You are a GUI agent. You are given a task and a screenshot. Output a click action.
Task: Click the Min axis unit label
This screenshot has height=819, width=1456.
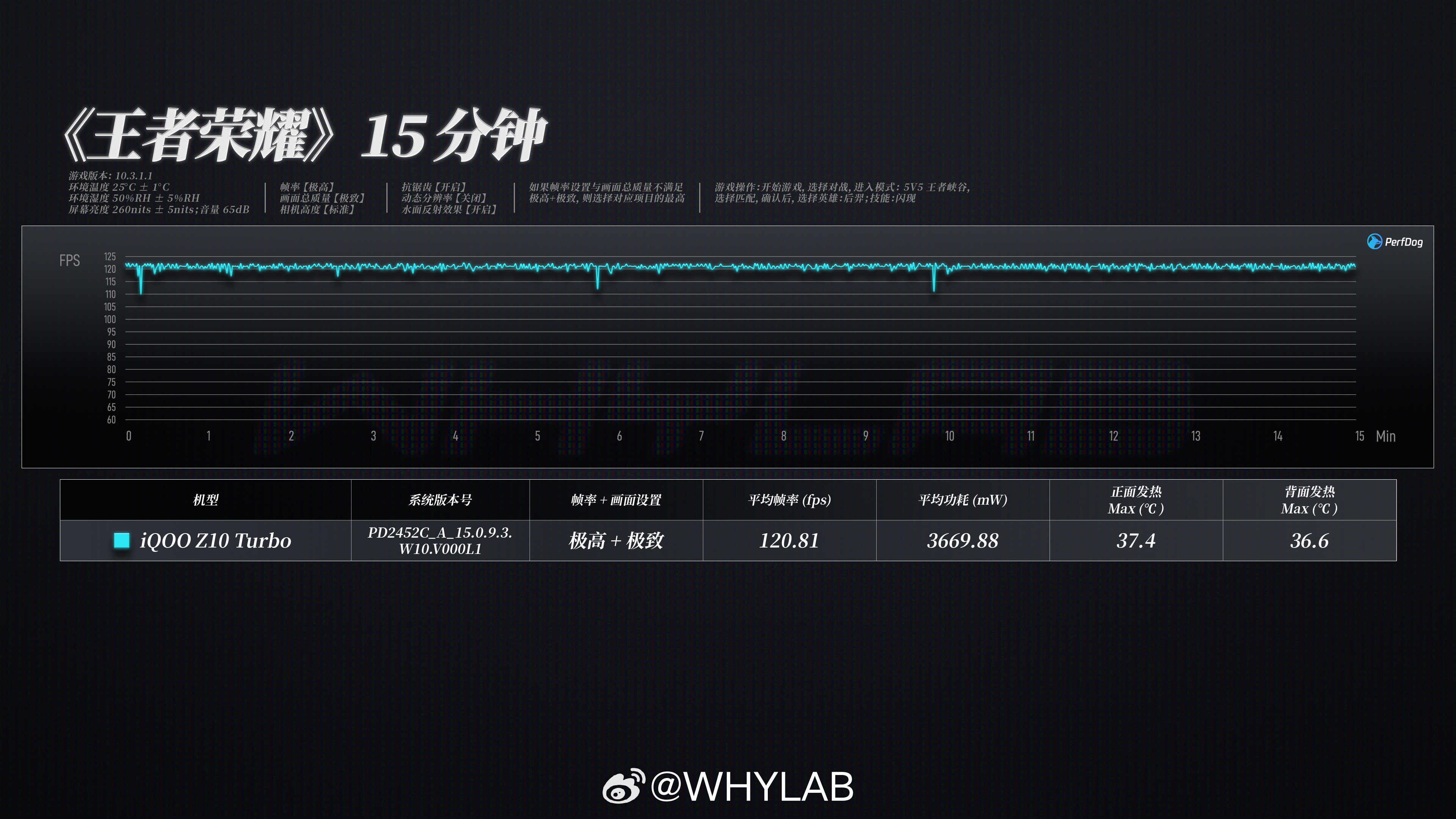click(1385, 436)
